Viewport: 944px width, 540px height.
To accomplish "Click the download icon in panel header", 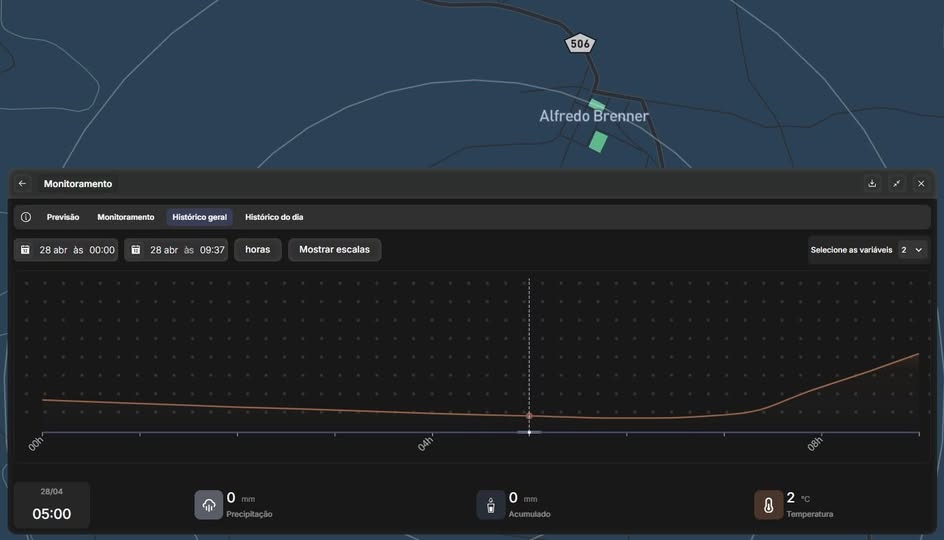I will tap(872, 184).
